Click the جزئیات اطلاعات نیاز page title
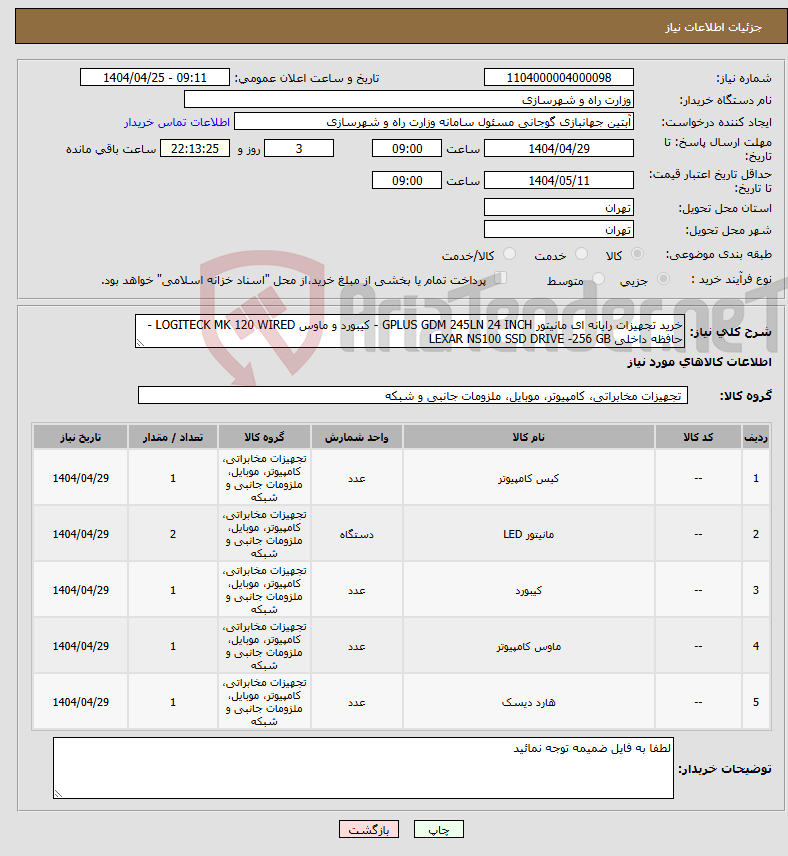 (713, 27)
